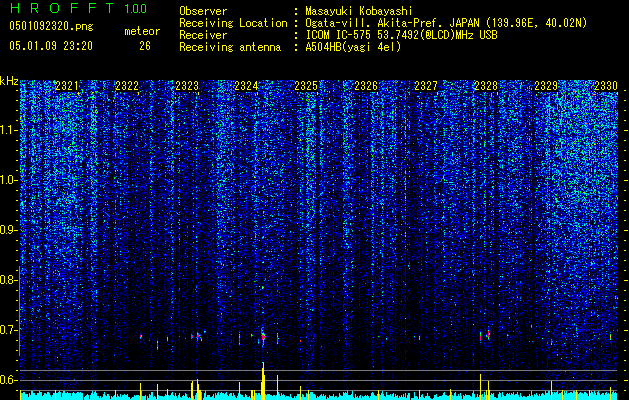Viewport: 629px width, 400px height.
Task: Click the antenna value A504HB(yagi 4el)
Action: pyautogui.click(x=353, y=47)
